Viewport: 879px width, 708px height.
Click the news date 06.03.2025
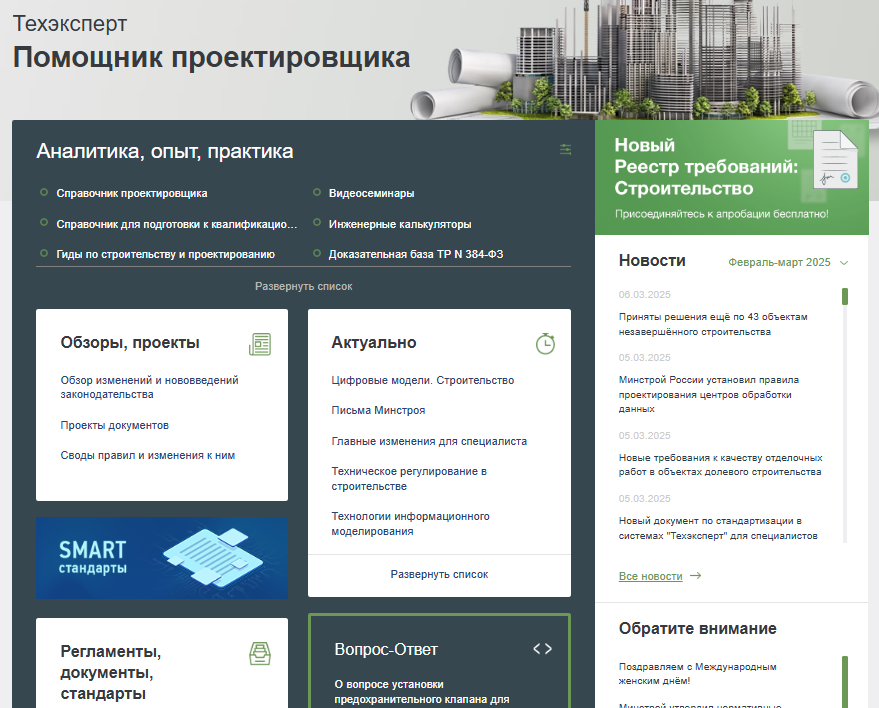645,294
